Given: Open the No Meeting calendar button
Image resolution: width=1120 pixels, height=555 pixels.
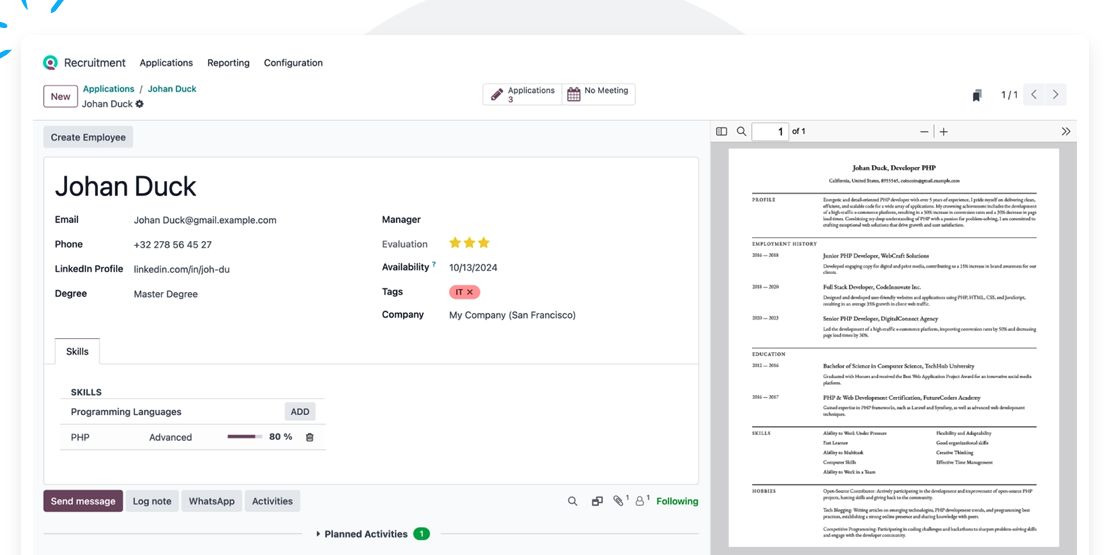Looking at the screenshot, I should tap(599, 94).
